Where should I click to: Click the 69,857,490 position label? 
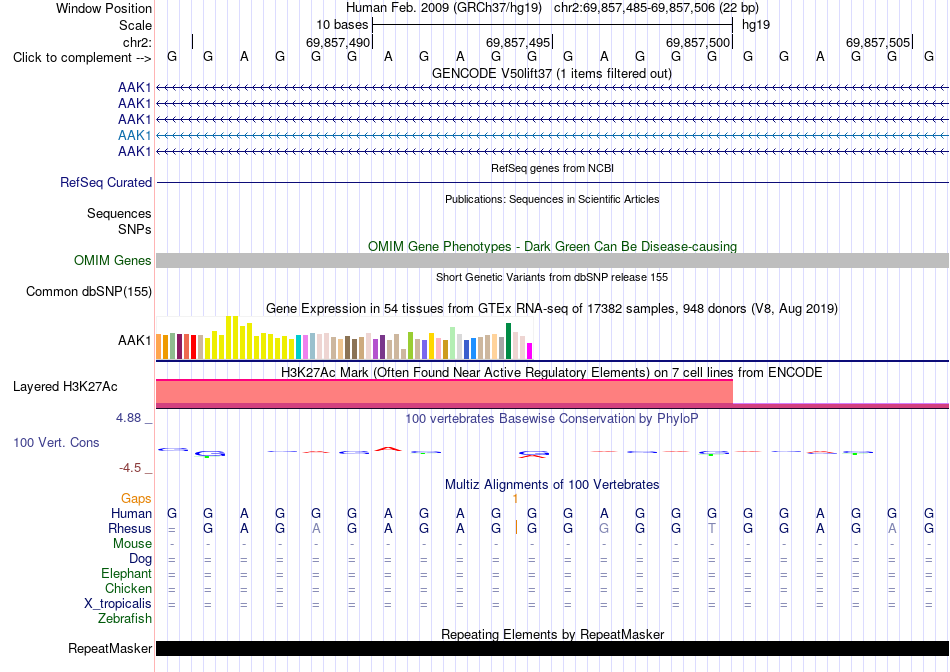pos(337,42)
